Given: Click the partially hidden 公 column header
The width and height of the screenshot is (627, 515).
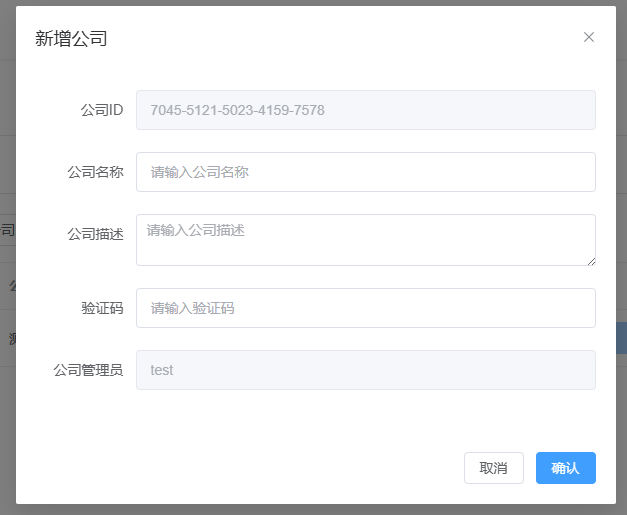Looking at the screenshot, I should (x=11, y=287).
